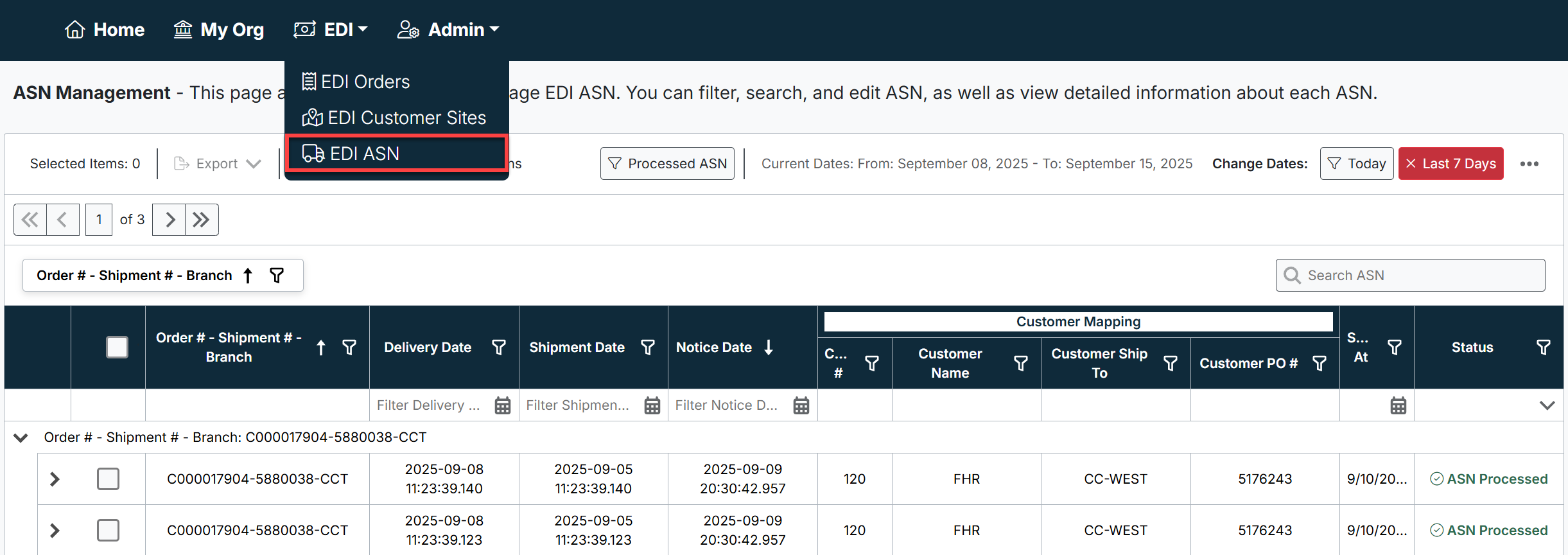Open the three-dot more options menu
Image resolution: width=1568 pixels, height=555 pixels.
pos(1529,164)
